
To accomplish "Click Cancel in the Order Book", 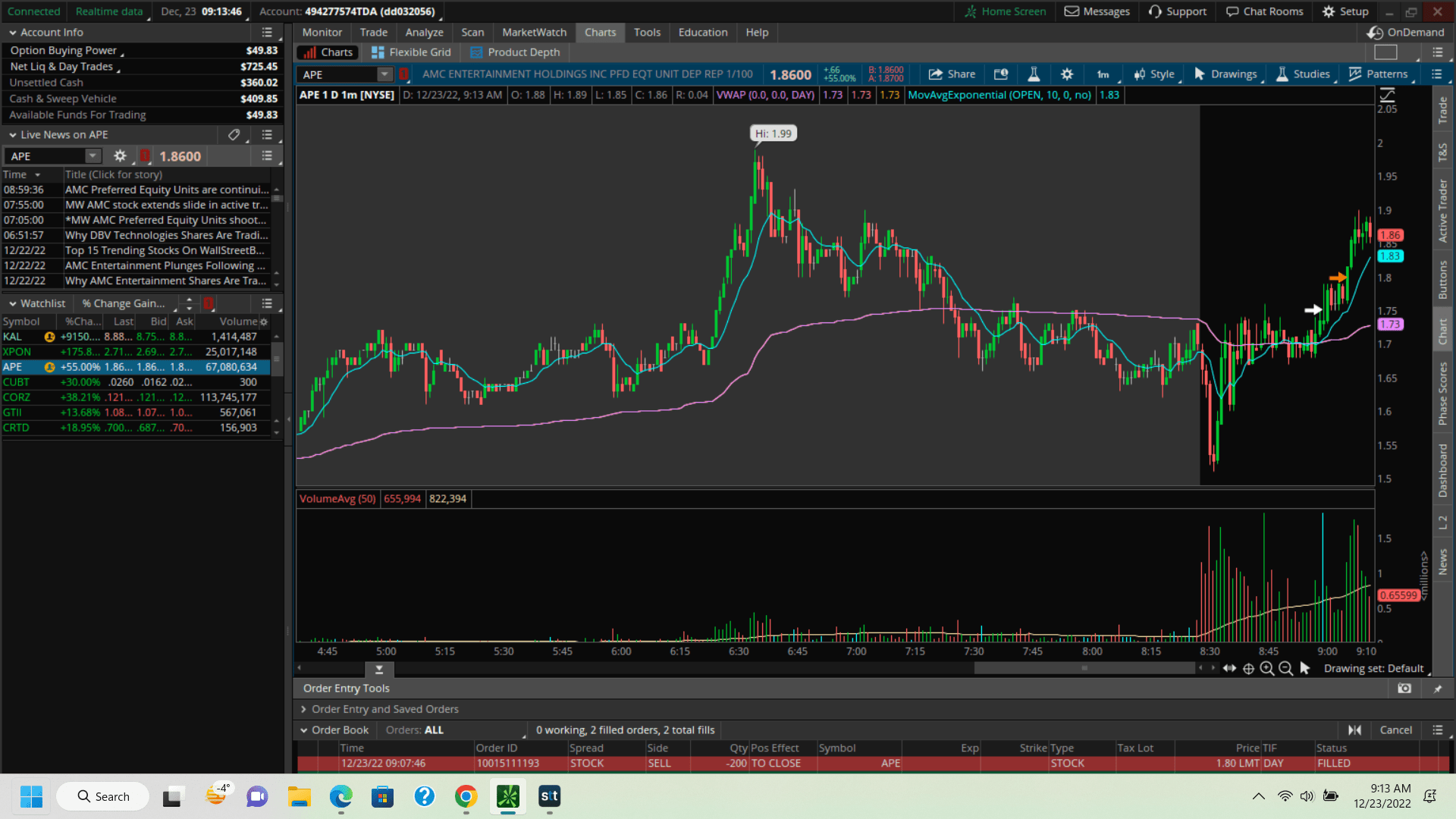I will (1395, 730).
